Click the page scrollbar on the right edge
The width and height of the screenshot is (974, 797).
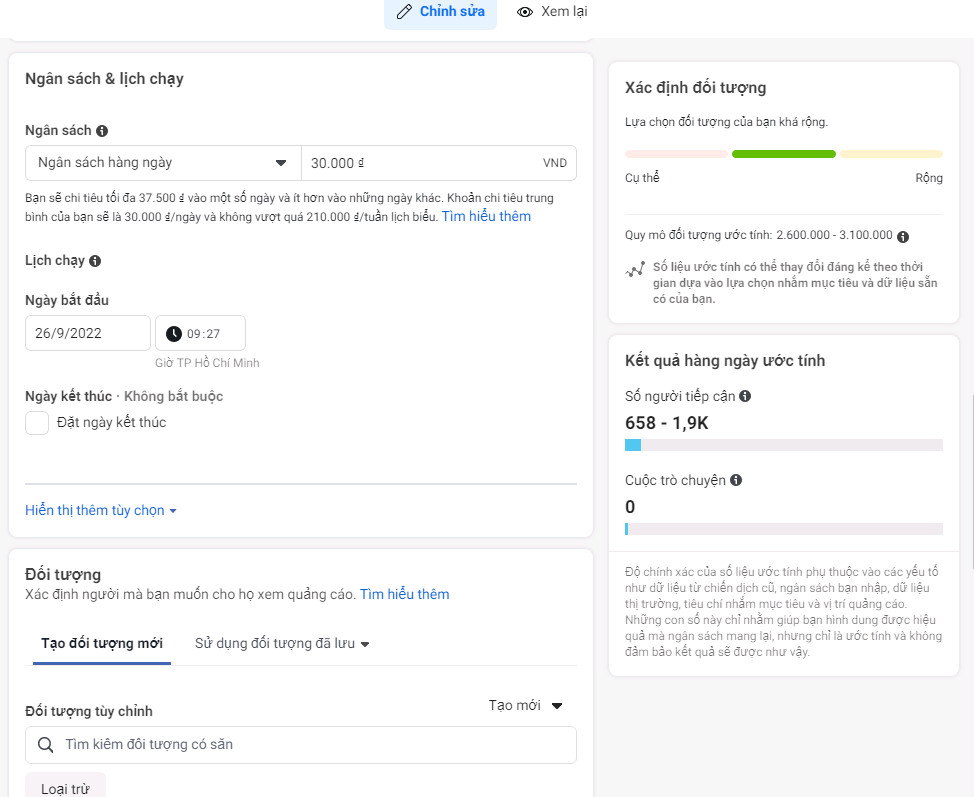coord(971,481)
